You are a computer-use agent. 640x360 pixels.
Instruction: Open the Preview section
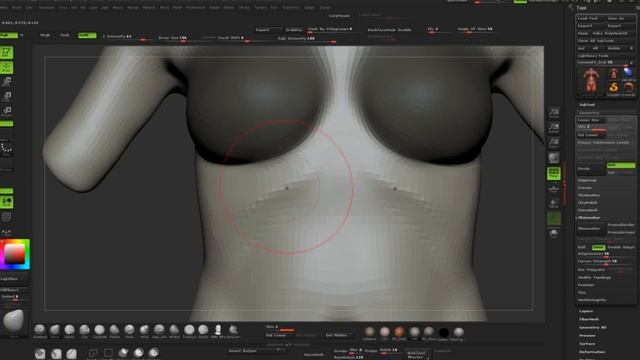[588, 336]
